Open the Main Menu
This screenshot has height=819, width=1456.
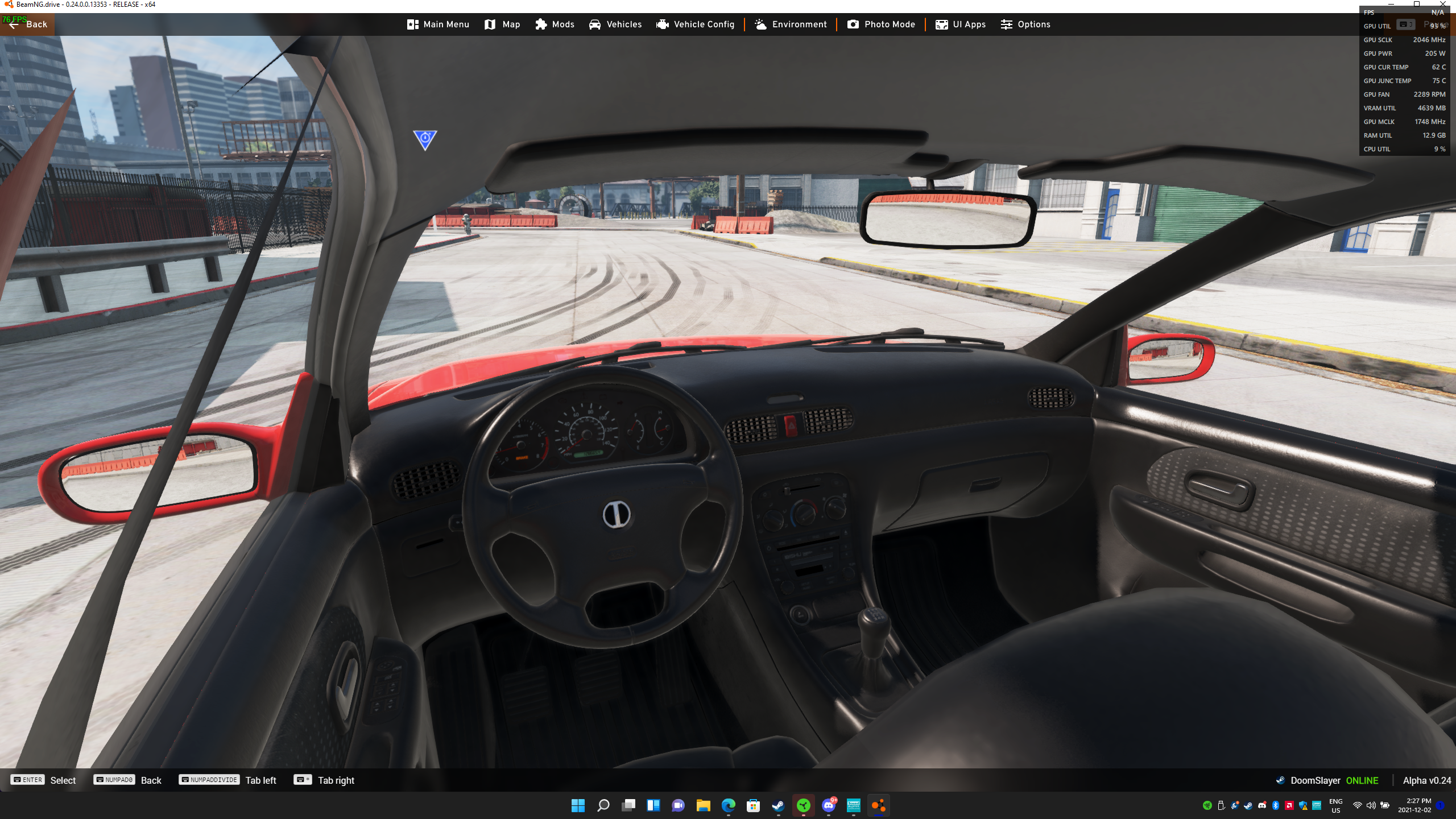click(438, 24)
